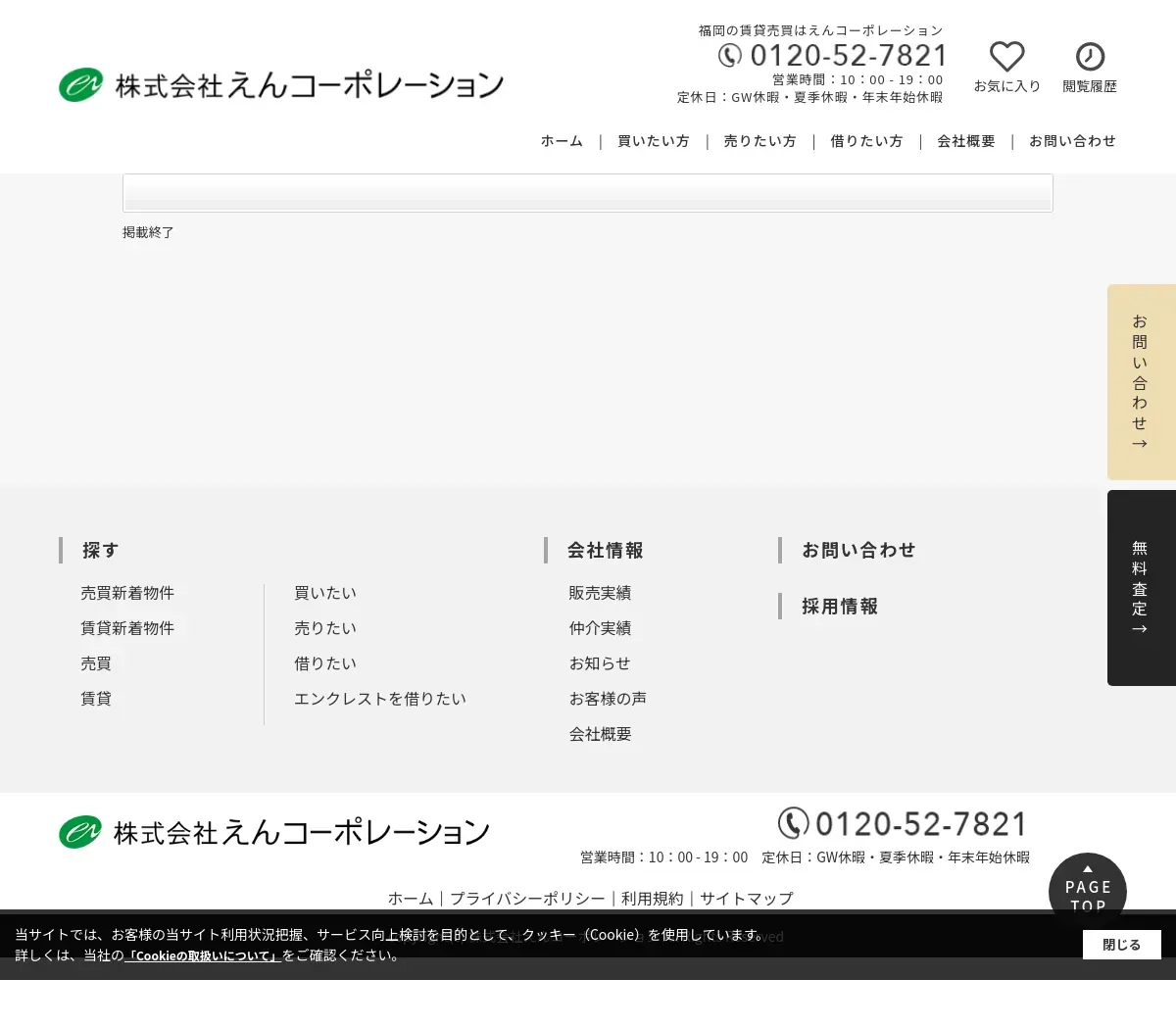Open 売りたい方 navigation item
This screenshot has height=1028, width=1176.
(760, 141)
